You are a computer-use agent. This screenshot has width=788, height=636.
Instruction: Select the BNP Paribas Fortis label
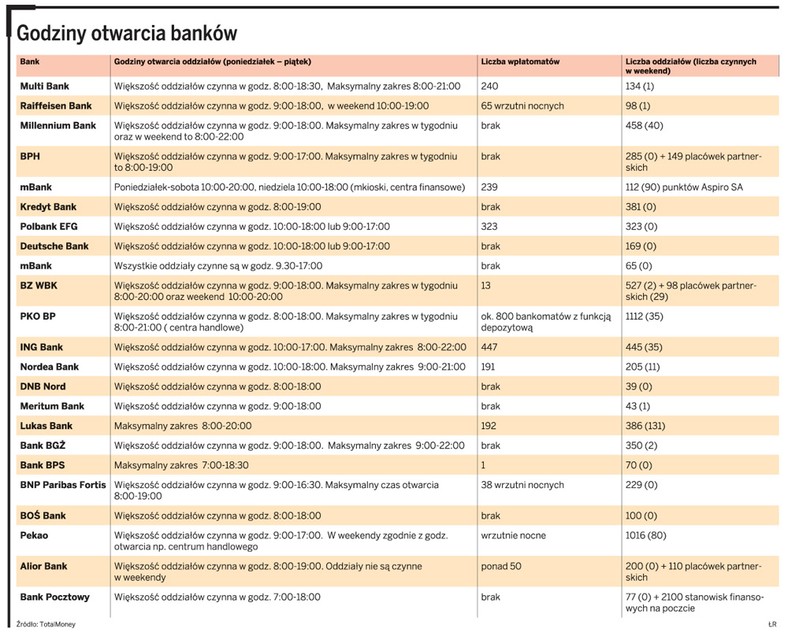63,484
